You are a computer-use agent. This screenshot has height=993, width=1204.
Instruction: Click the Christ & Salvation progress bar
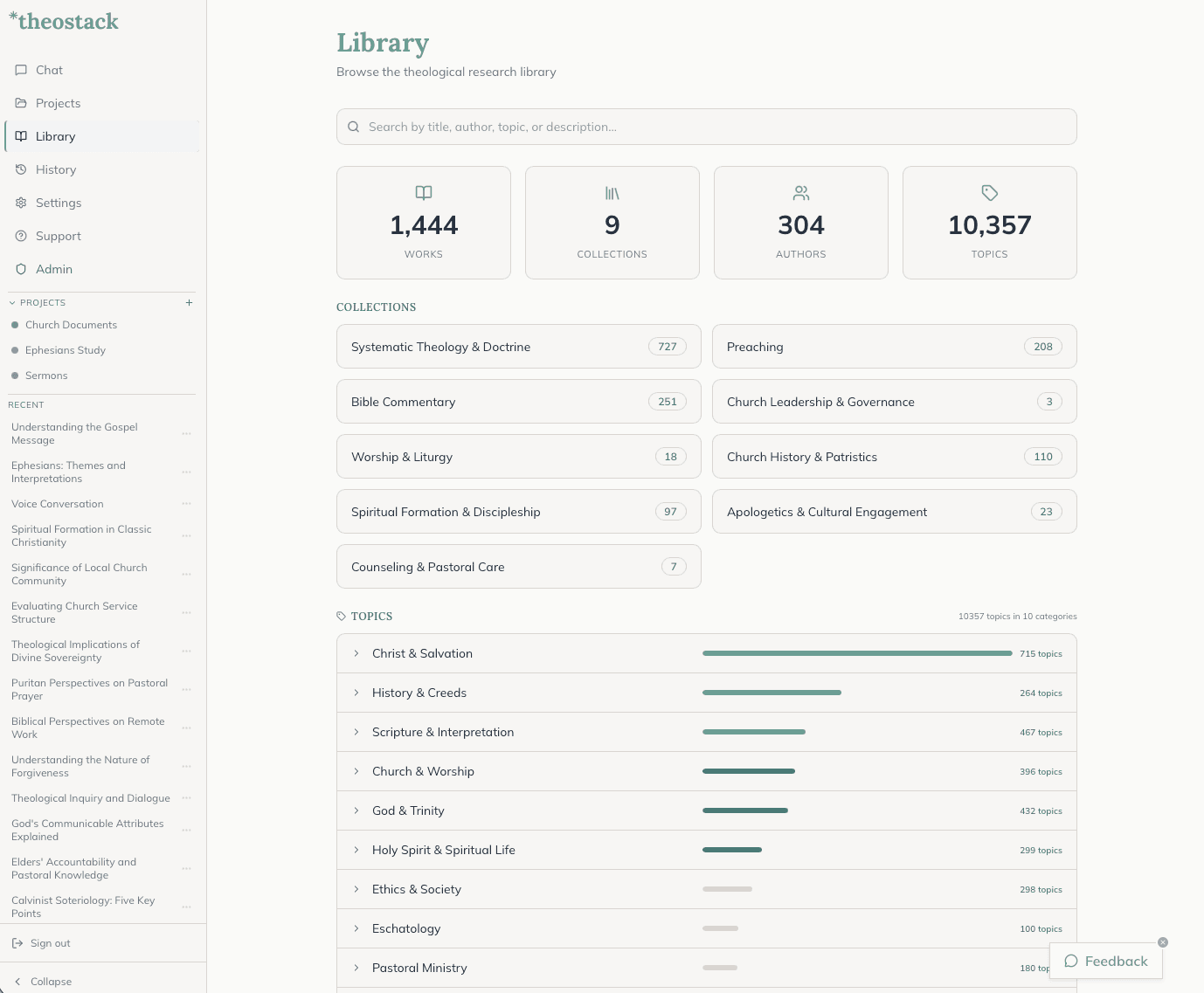click(x=857, y=653)
